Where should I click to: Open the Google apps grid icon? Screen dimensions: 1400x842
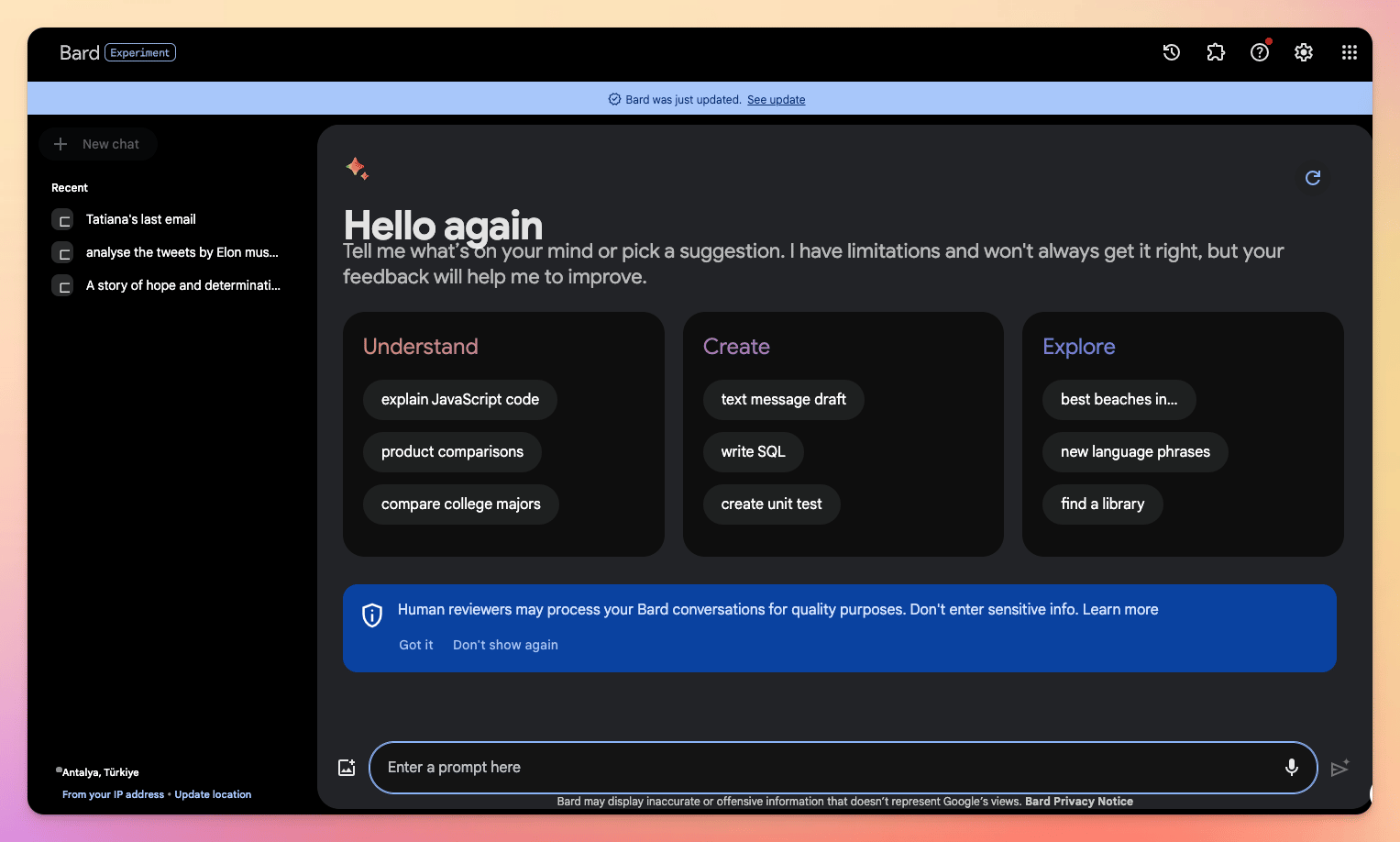pyautogui.click(x=1350, y=52)
